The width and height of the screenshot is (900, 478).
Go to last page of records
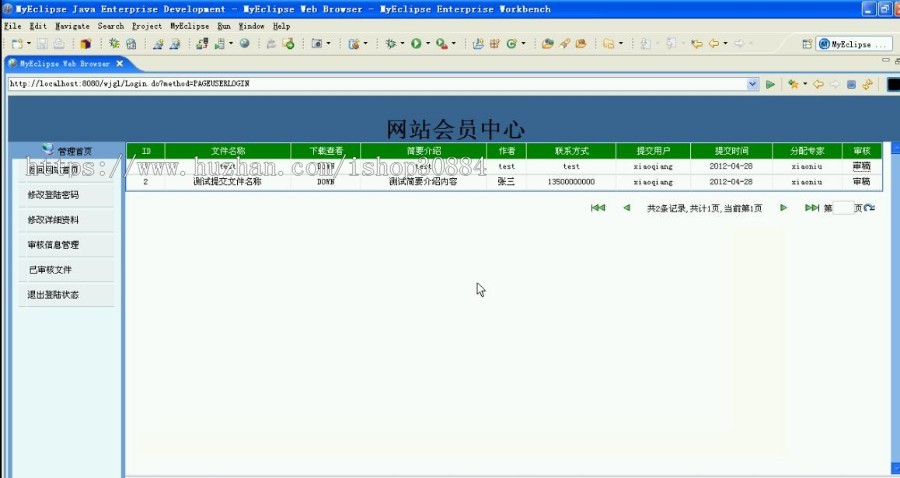click(812, 208)
